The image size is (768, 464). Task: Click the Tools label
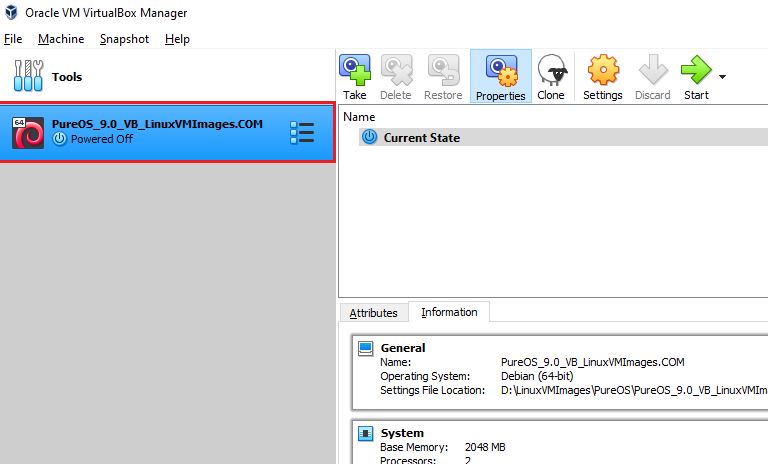[x=67, y=77]
